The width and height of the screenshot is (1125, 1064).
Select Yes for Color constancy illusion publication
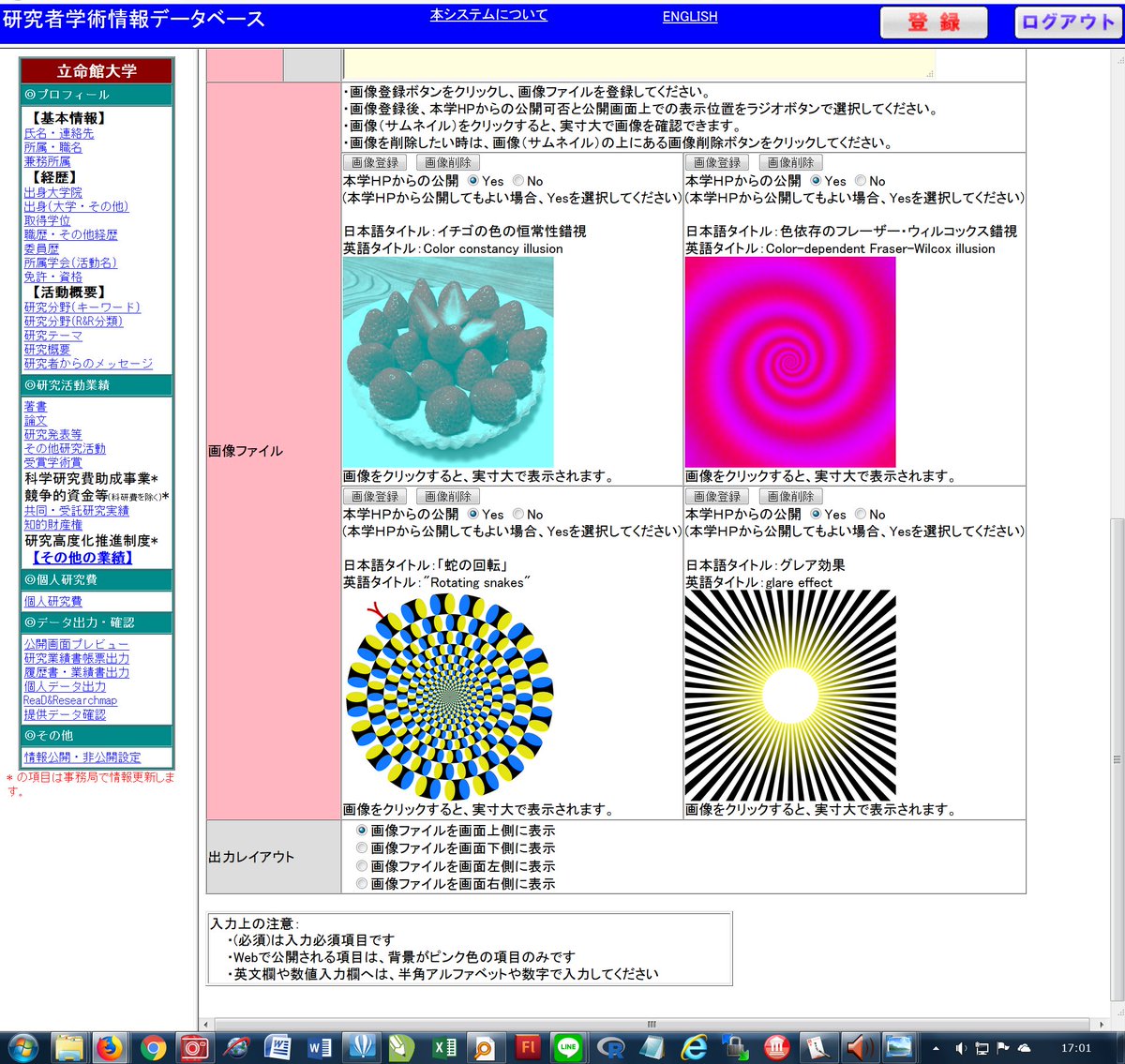pos(472,180)
